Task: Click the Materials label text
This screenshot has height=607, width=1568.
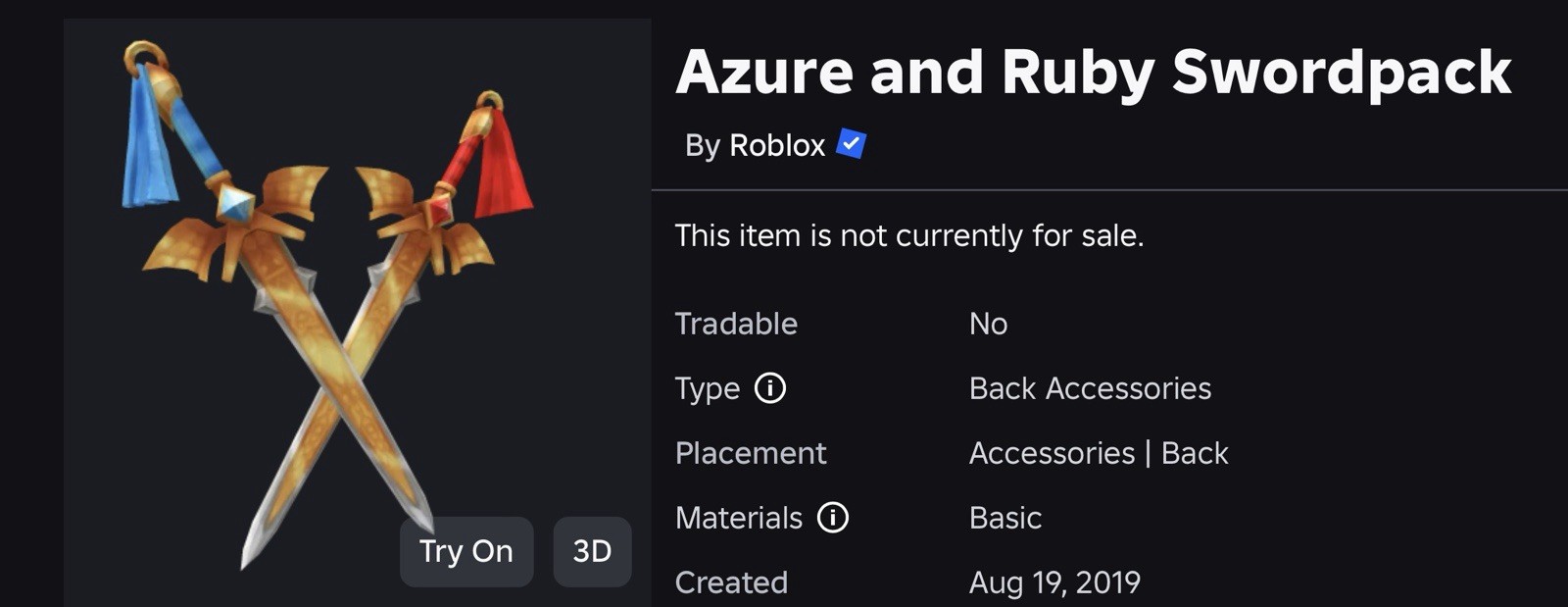Action: click(x=739, y=518)
